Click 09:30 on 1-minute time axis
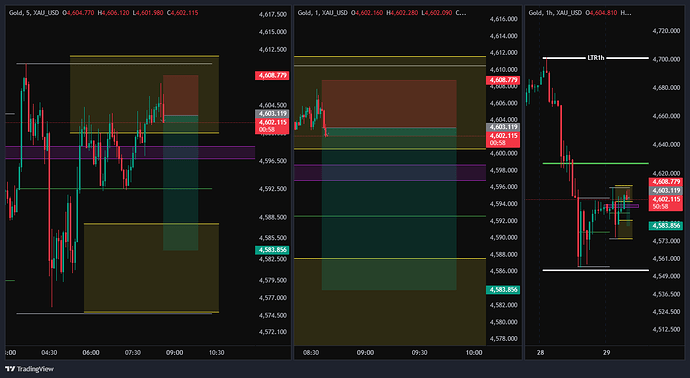Viewport: 690px width, 378px height. pyautogui.click(x=419, y=352)
